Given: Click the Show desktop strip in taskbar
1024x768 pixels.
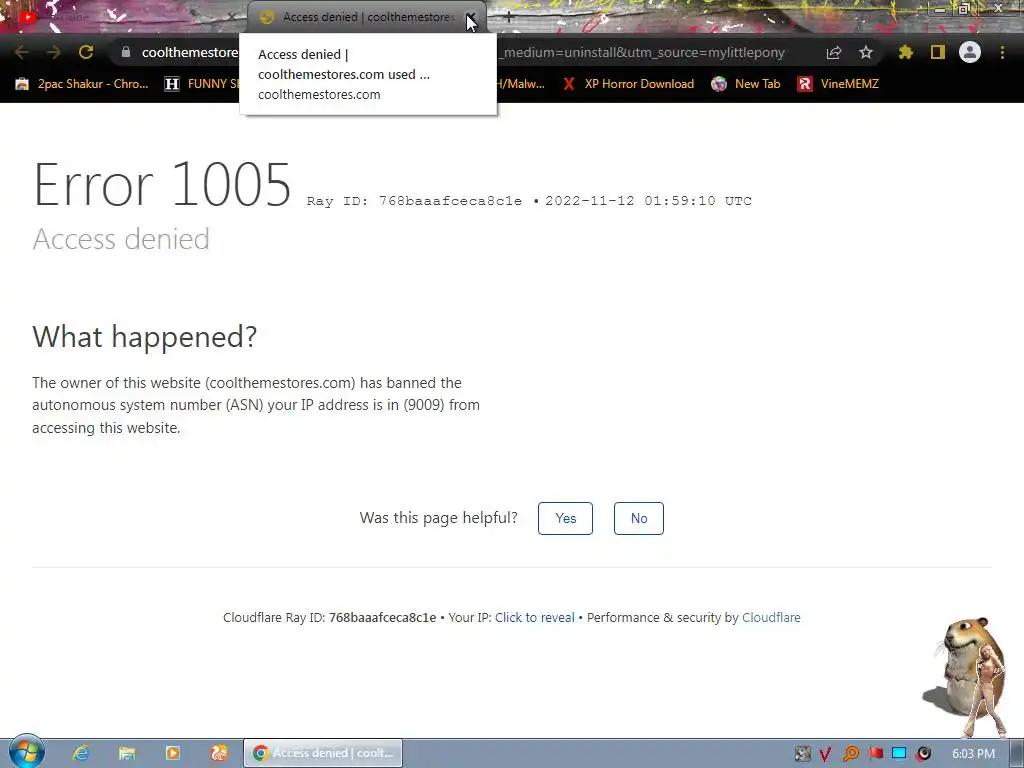Looking at the screenshot, I should [x=1017, y=753].
